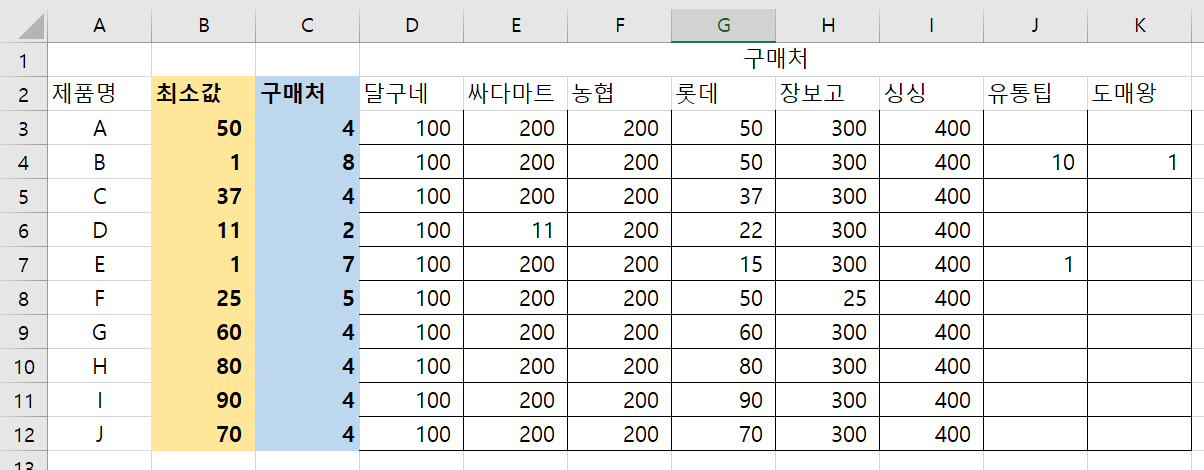Select the 롯데 header cell
The height and width of the screenshot is (470, 1204).
723,94
